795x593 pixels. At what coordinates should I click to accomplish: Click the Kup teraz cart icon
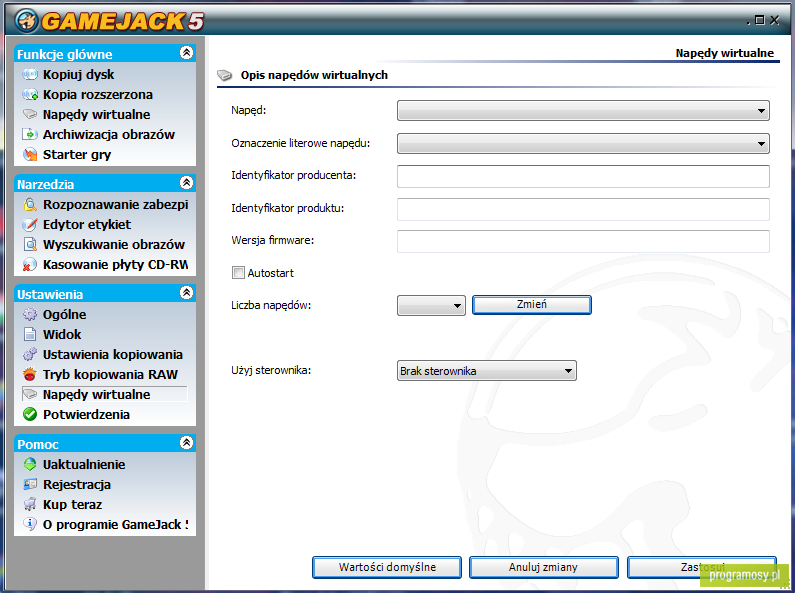(30, 505)
